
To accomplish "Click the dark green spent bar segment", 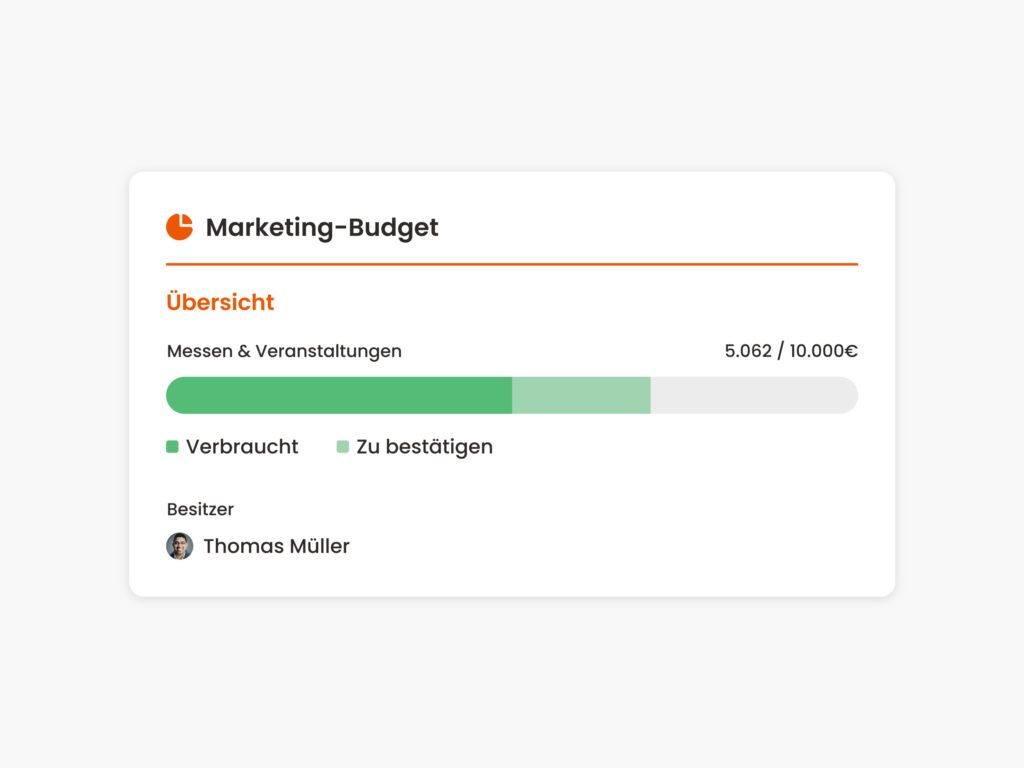I will click(339, 395).
